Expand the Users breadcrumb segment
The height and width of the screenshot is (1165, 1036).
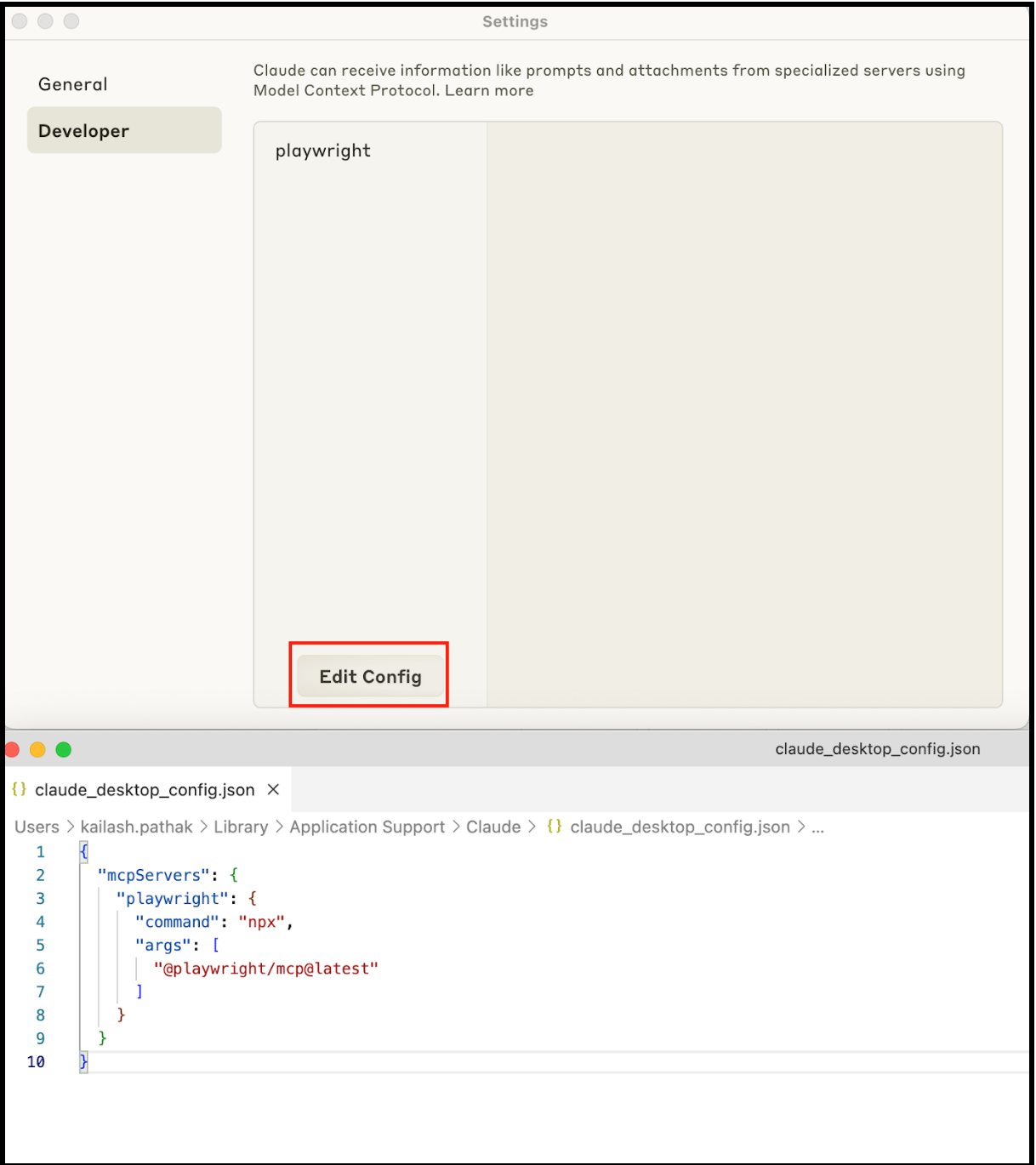tap(37, 827)
